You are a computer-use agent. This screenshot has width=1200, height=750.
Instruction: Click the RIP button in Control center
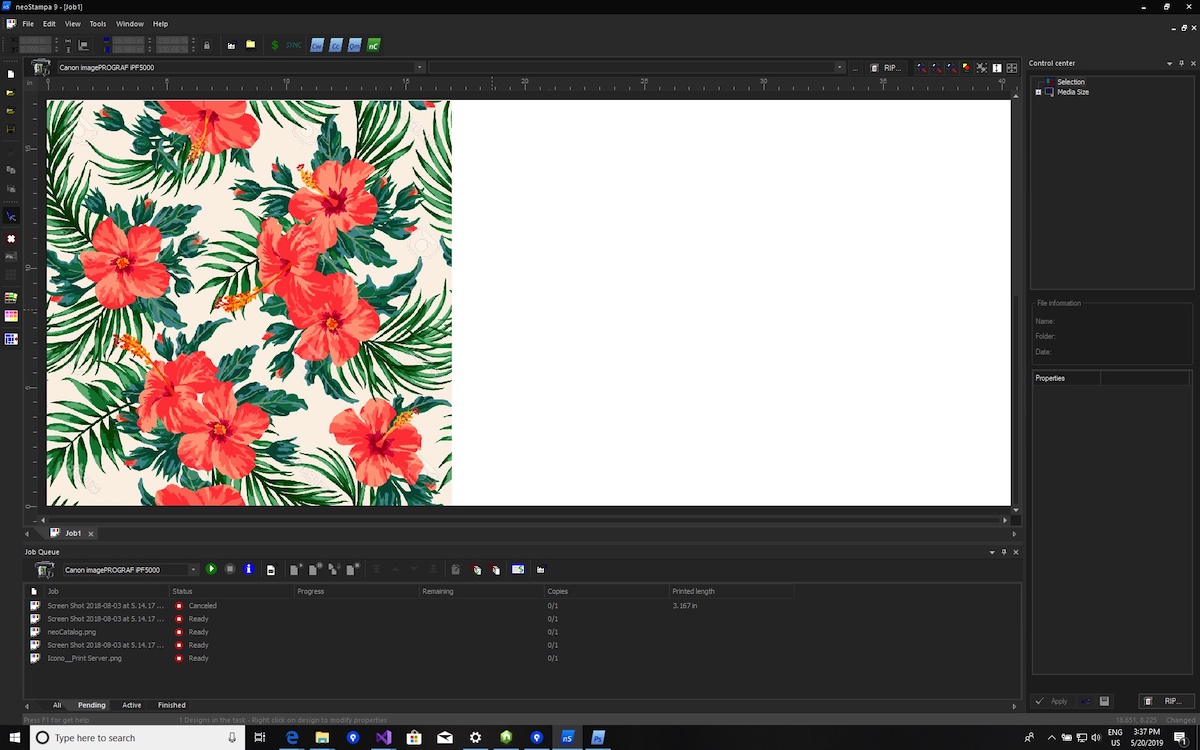pos(1165,701)
